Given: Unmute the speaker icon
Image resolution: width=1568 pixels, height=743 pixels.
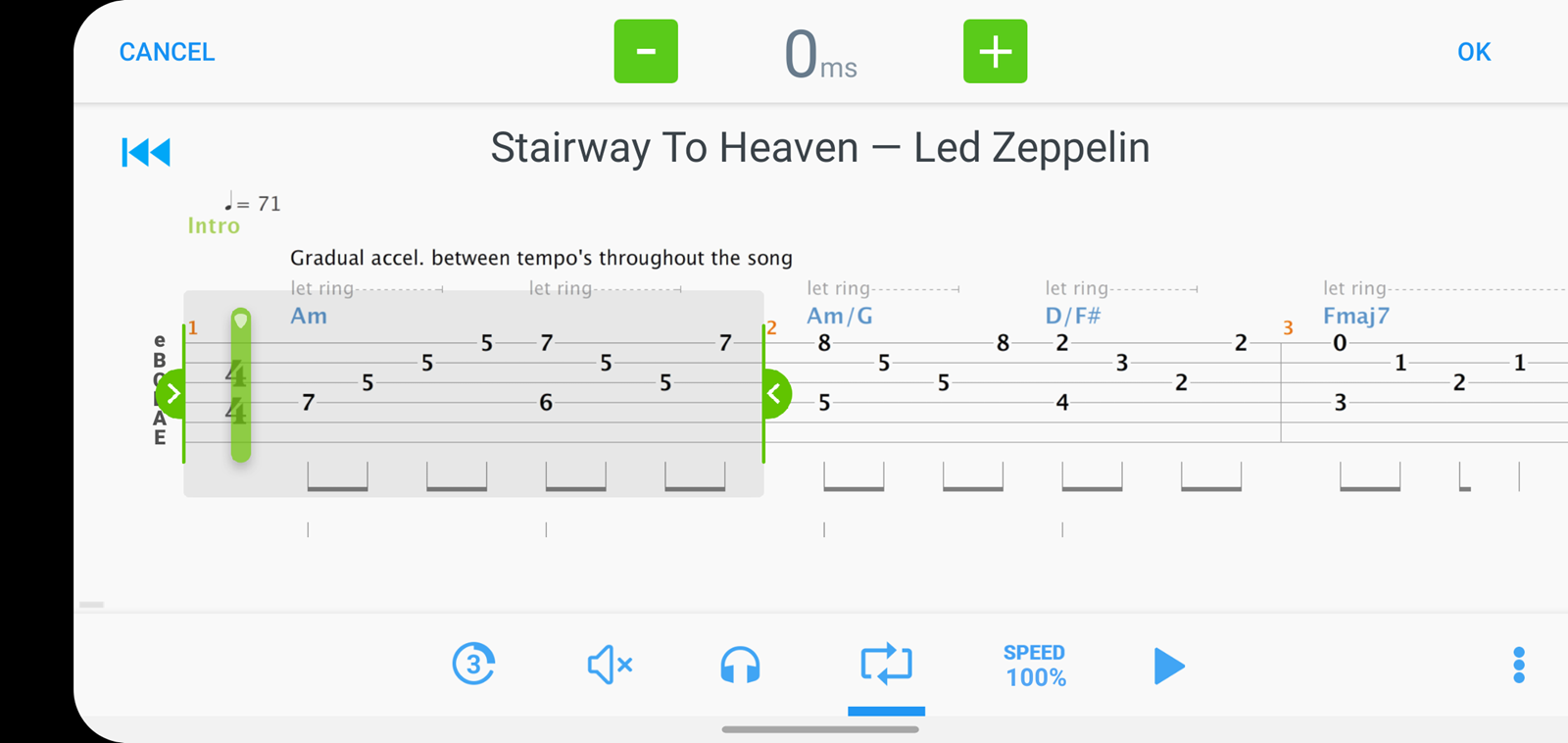Looking at the screenshot, I should click(x=610, y=665).
